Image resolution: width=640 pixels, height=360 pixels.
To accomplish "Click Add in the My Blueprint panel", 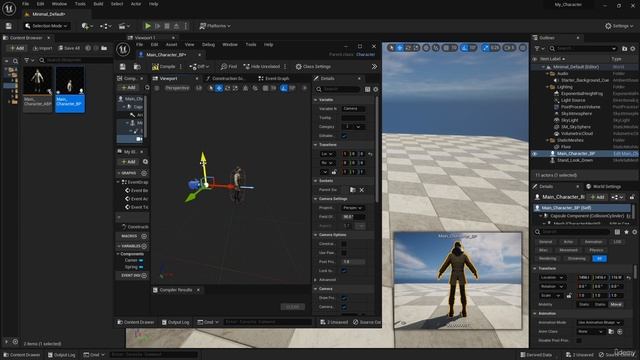I will click(129, 162).
